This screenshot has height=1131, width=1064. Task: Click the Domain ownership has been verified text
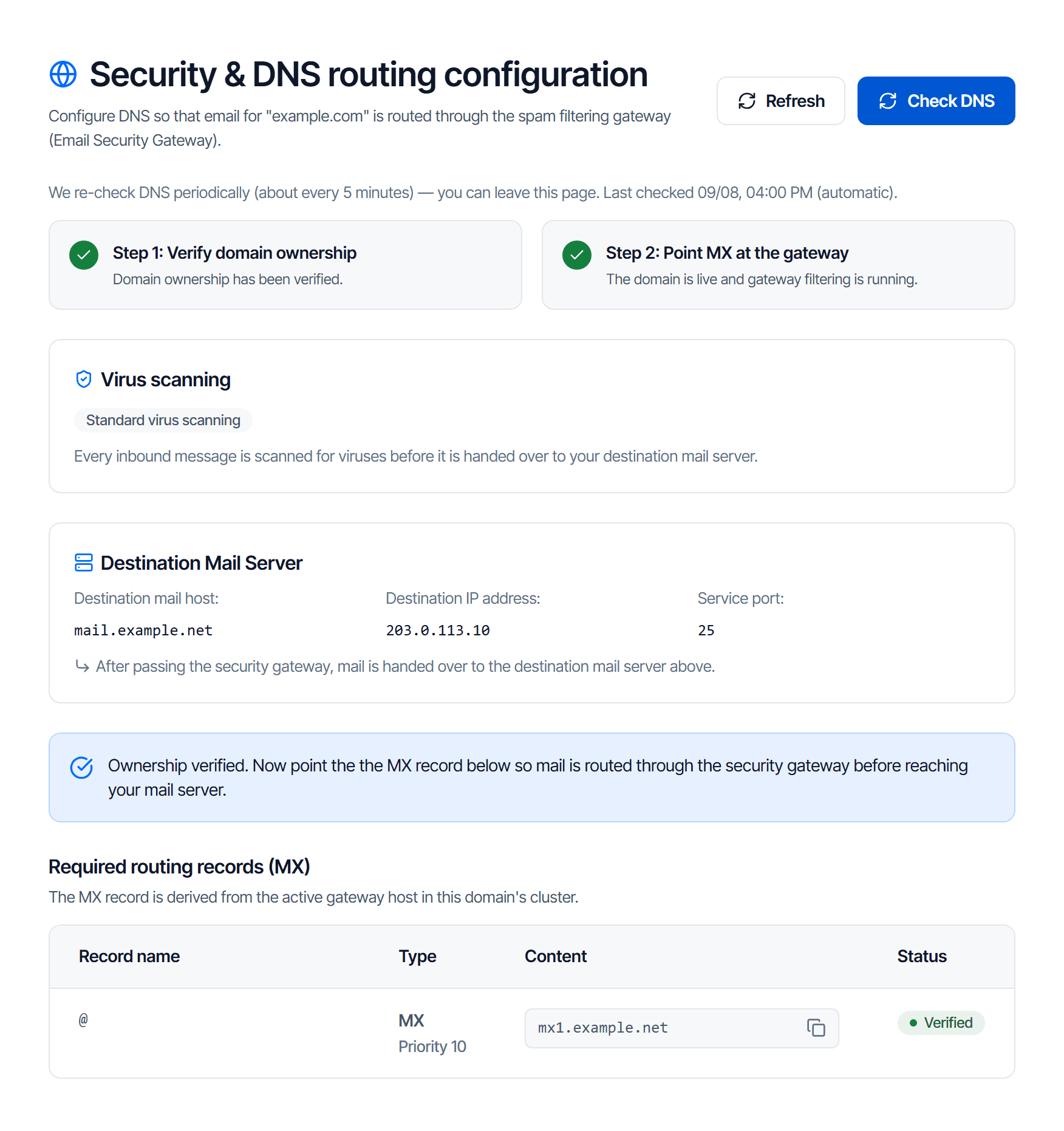click(228, 279)
